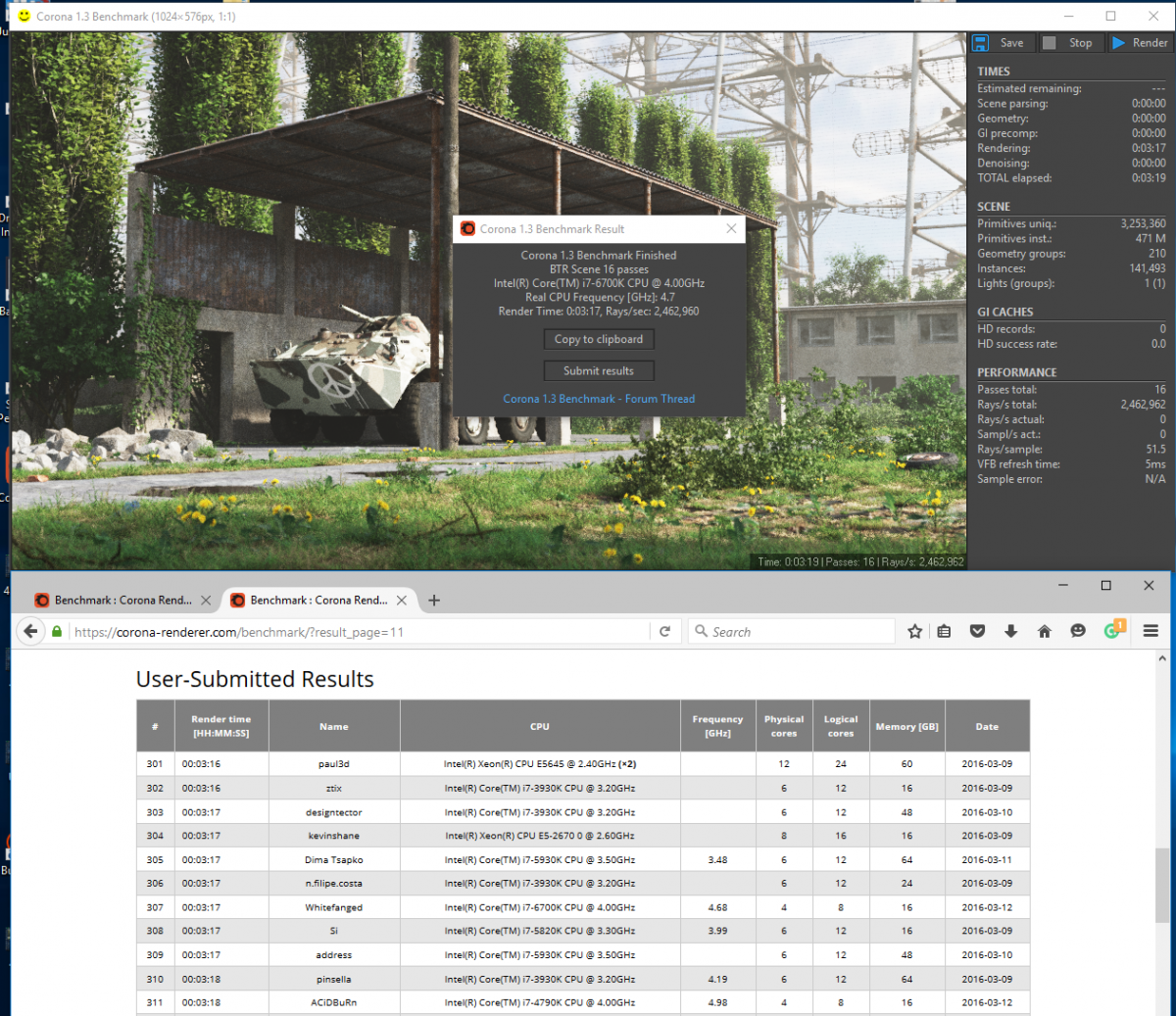1176x1016 pixels.
Task: Click the TOTAL elapsed time value
Action: (1149, 178)
